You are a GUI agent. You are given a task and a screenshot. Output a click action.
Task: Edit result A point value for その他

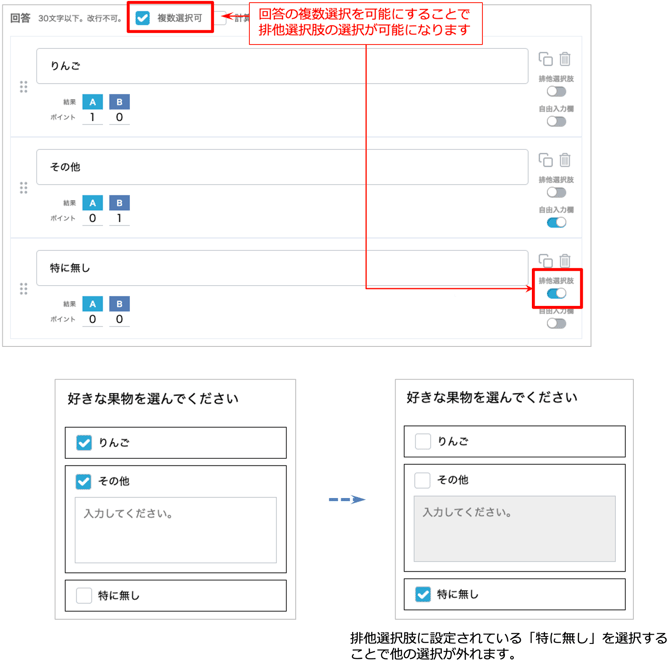click(92, 218)
